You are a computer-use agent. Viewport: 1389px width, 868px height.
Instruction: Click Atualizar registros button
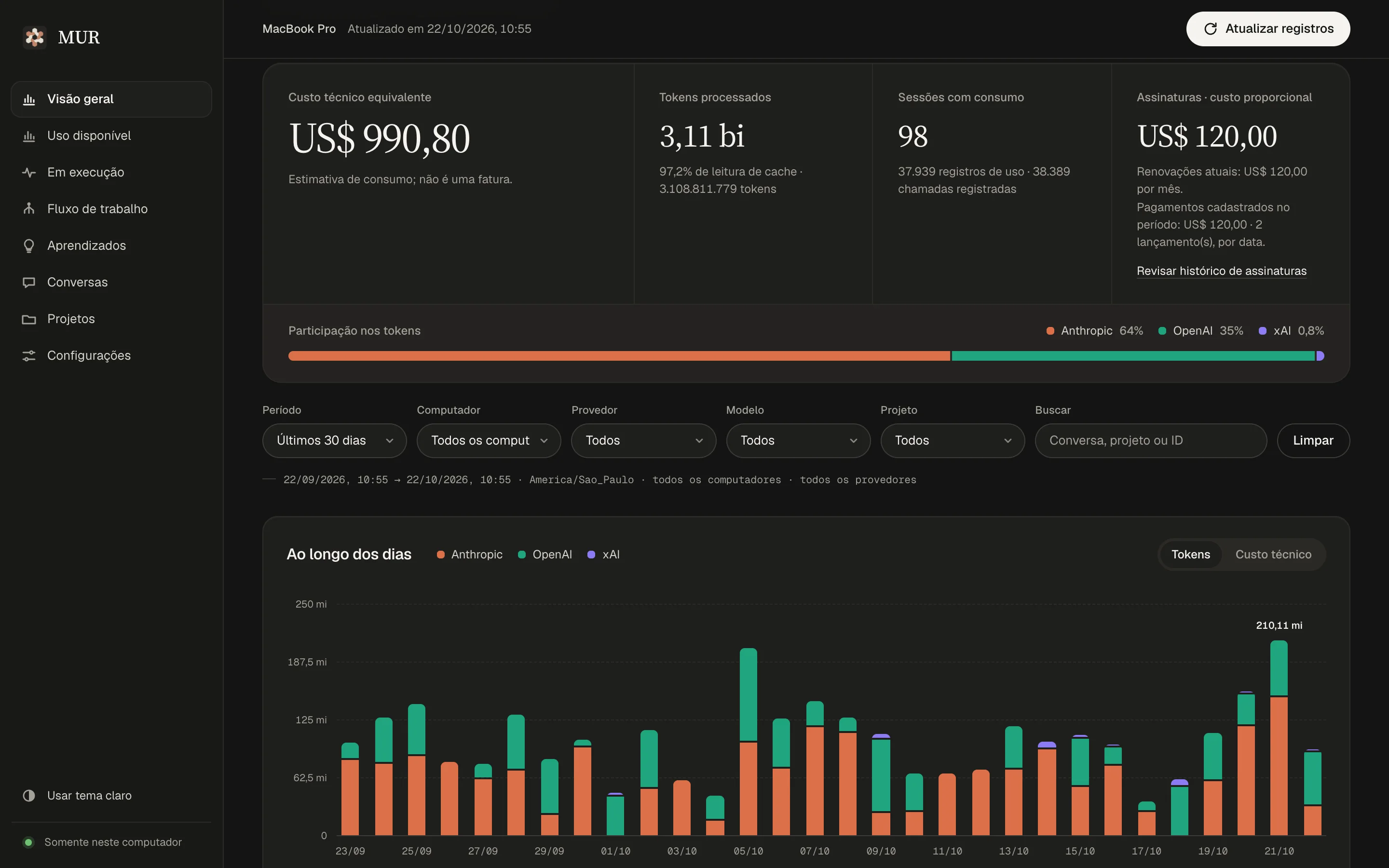point(1268,29)
